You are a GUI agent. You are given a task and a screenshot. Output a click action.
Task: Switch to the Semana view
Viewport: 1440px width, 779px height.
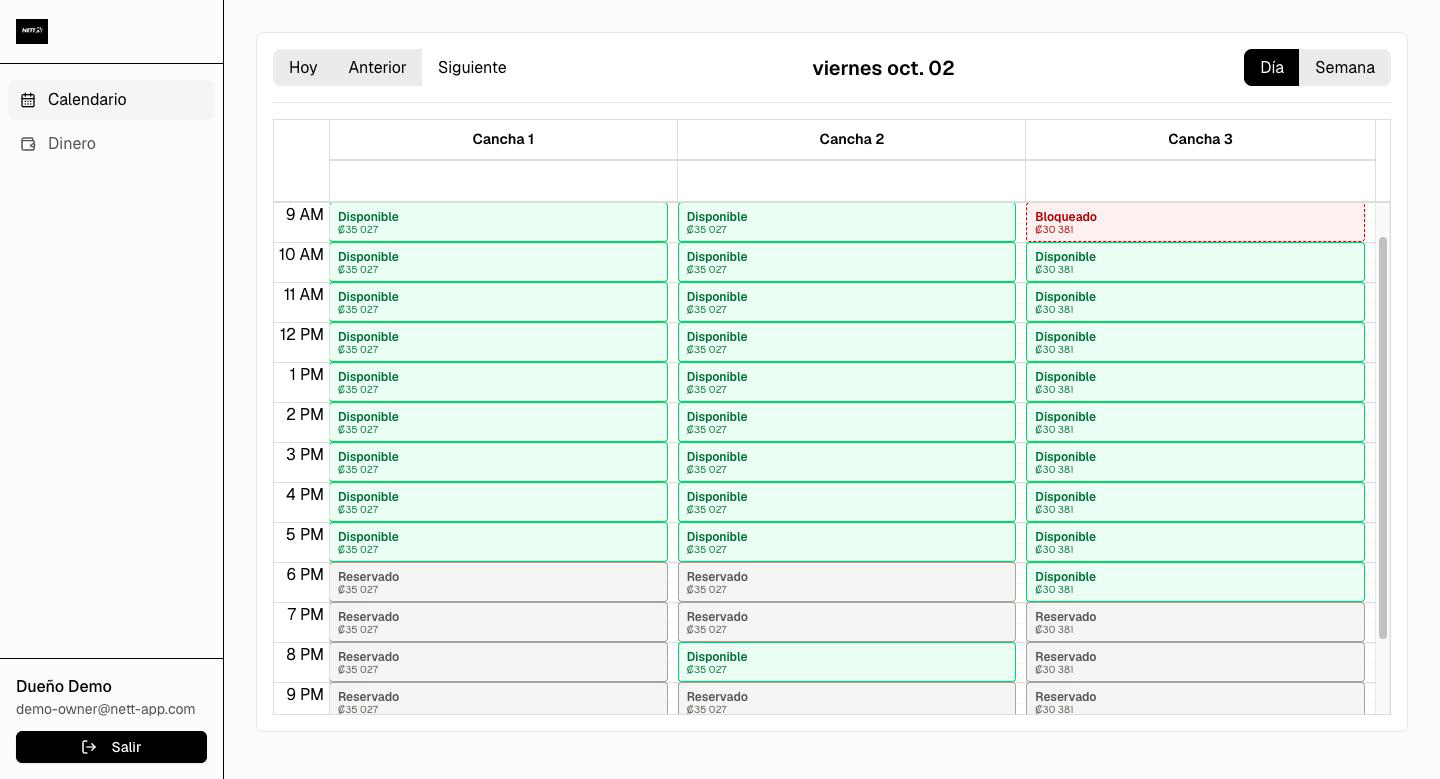point(1345,68)
